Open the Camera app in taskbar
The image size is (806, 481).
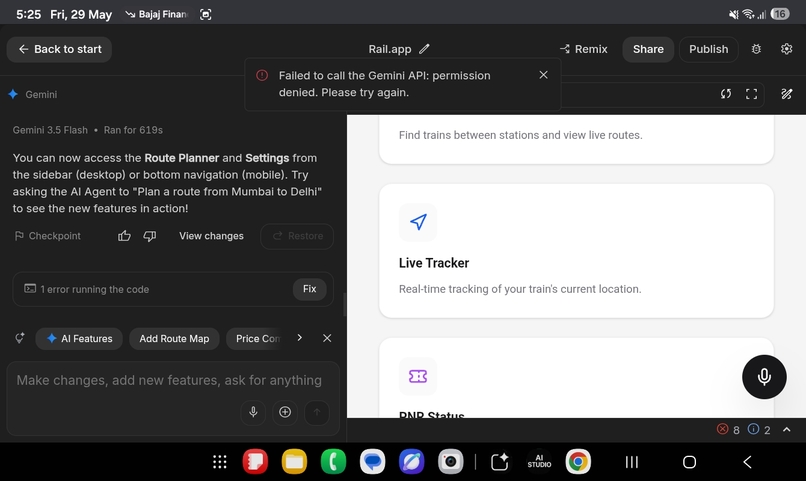tap(450, 461)
